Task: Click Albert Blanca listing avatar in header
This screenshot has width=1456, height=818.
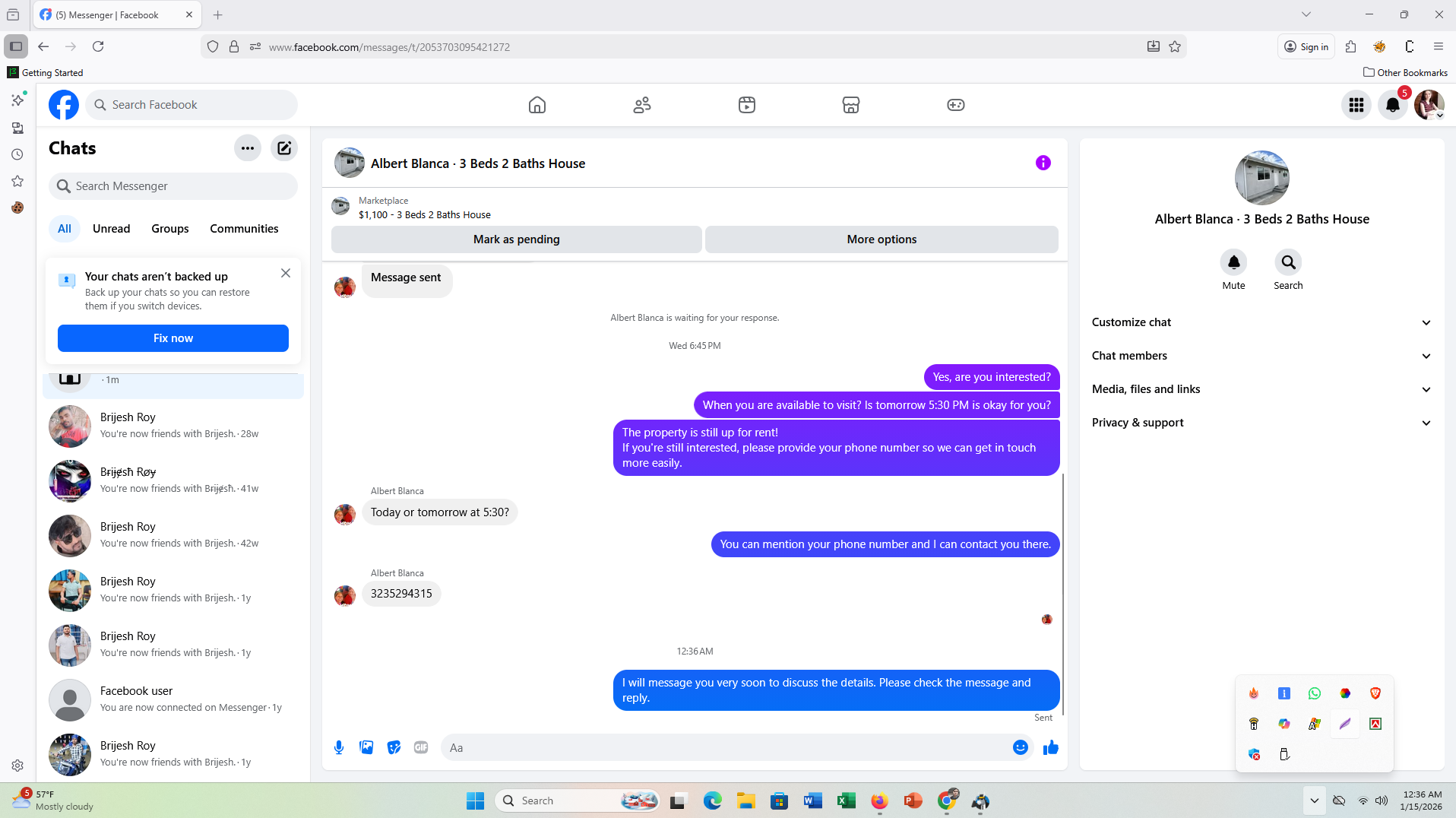Action: [350, 163]
